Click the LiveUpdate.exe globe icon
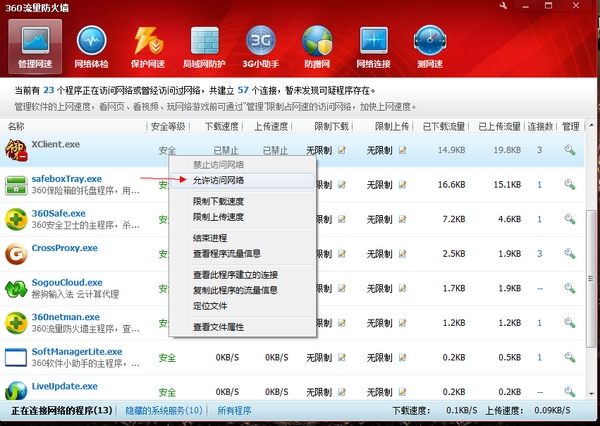The height and width of the screenshot is (426, 600). point(16,391)
